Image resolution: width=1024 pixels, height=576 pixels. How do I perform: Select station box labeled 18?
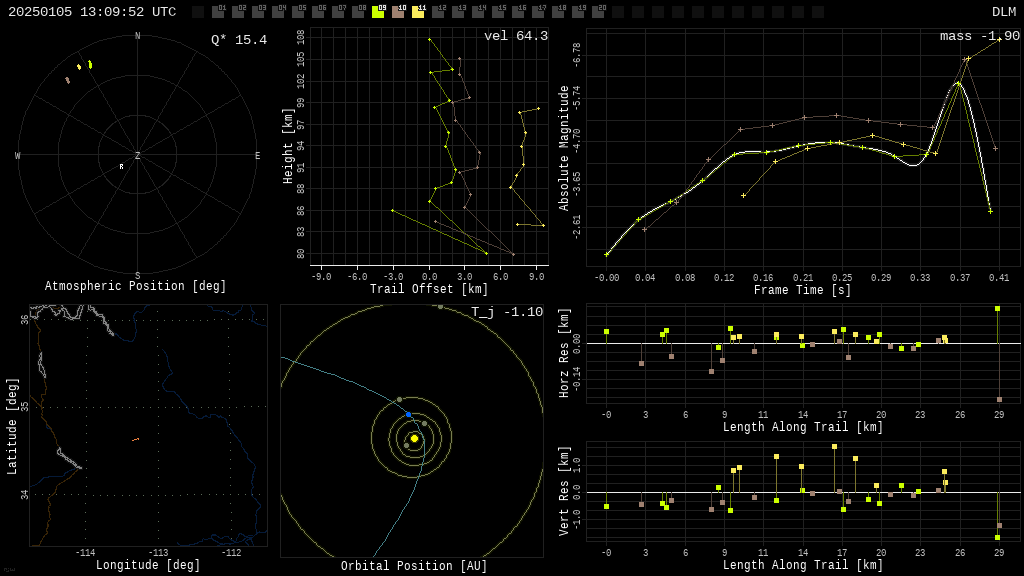[558, 12]
